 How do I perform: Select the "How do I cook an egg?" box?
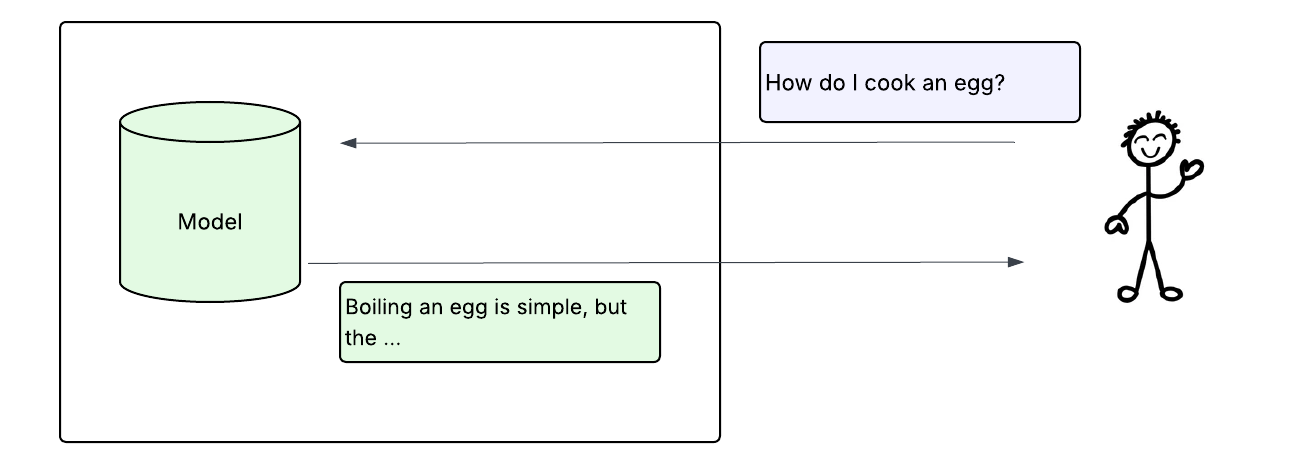tap(919, 82)
